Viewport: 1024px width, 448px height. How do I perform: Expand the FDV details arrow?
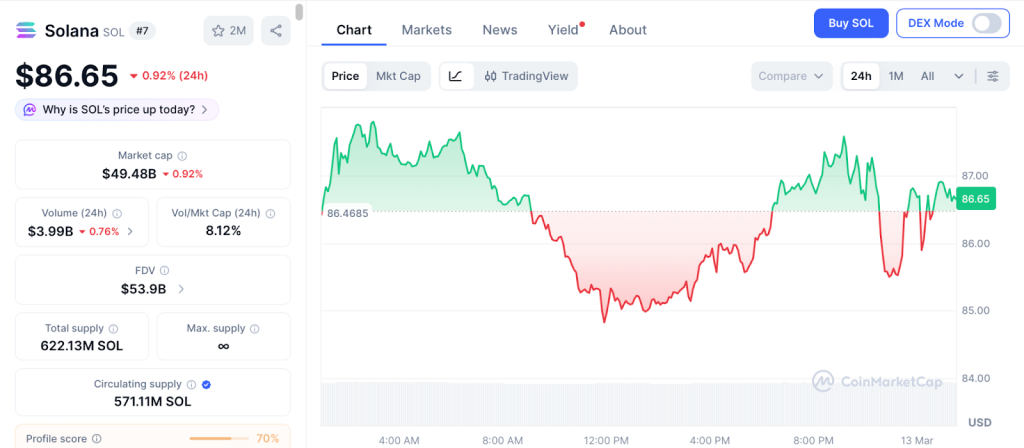(181, 289)
